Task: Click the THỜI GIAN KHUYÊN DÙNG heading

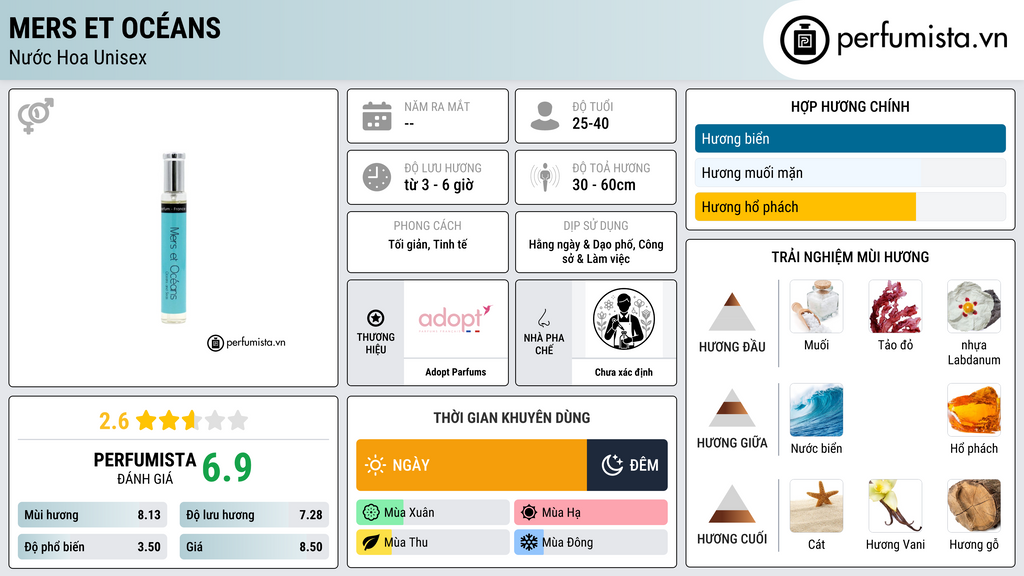Action: [x=512, y=418]
